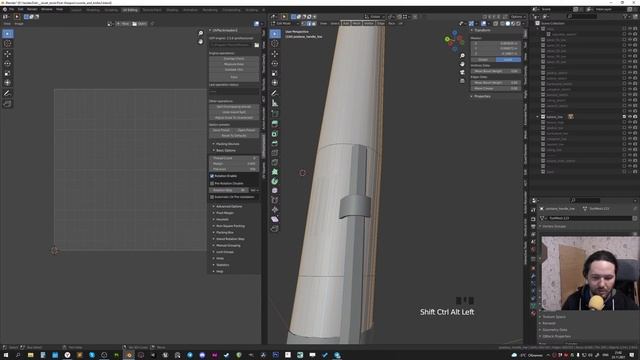Expand the Basic Options section
Image resolution: width=640 pixels, height=360 pixels.
tap(225, 150)
